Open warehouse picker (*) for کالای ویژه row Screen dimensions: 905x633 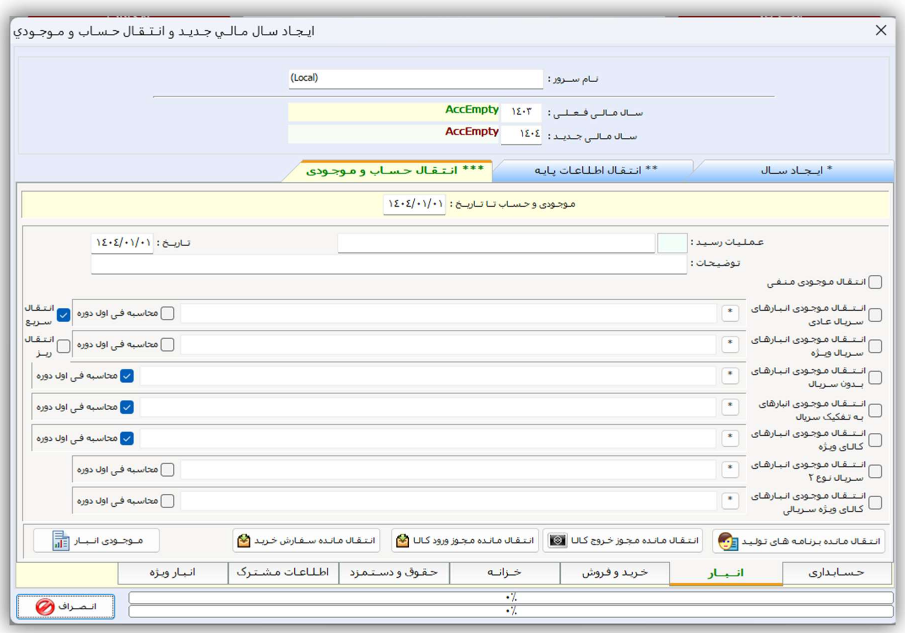point(730,437)
